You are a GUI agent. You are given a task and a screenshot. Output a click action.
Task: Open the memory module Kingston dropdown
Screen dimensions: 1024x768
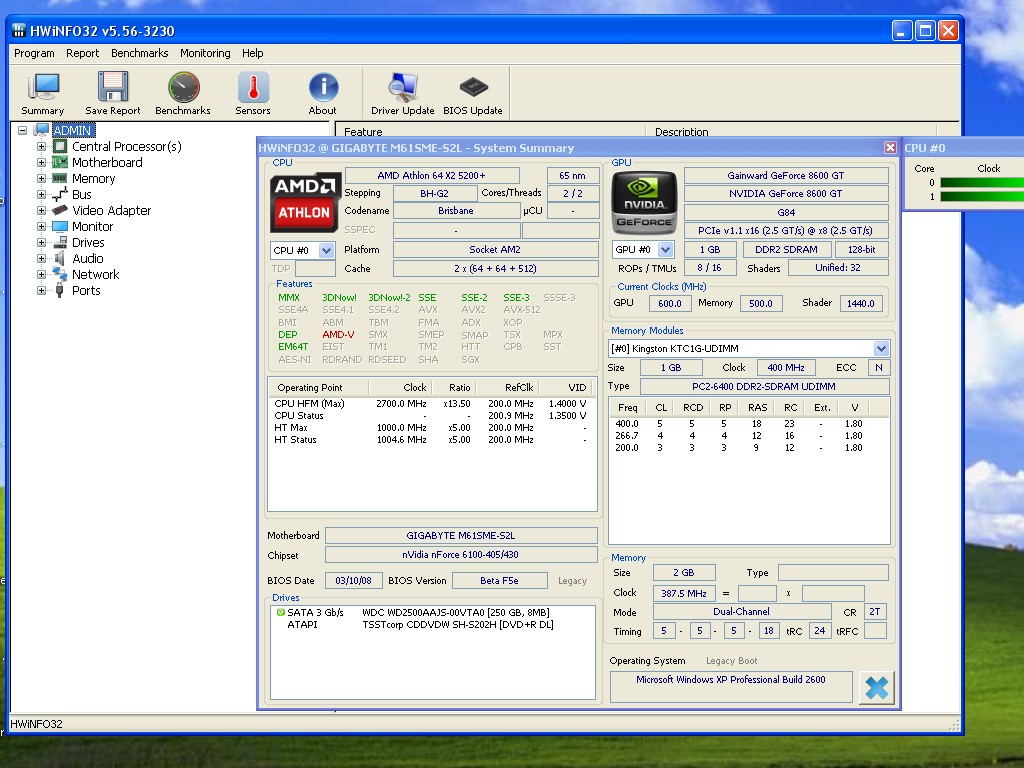881,348
